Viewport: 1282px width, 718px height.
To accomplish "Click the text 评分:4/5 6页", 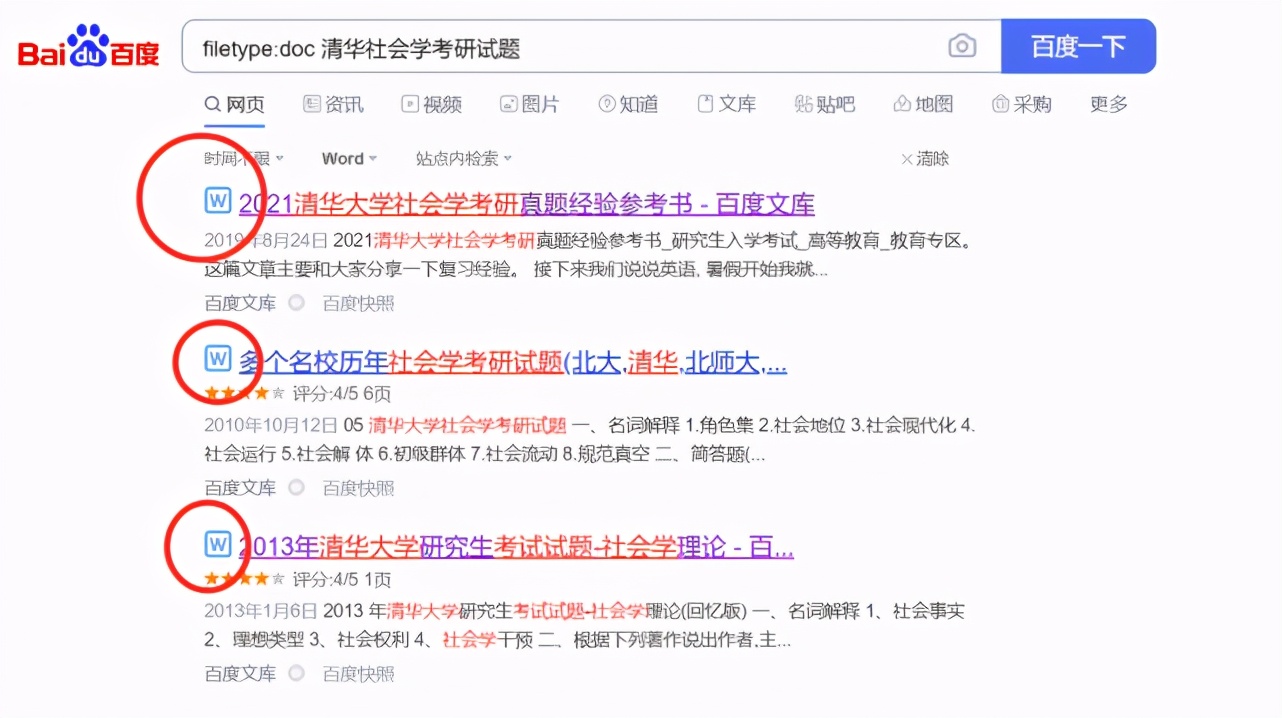I will pos(342,394).
